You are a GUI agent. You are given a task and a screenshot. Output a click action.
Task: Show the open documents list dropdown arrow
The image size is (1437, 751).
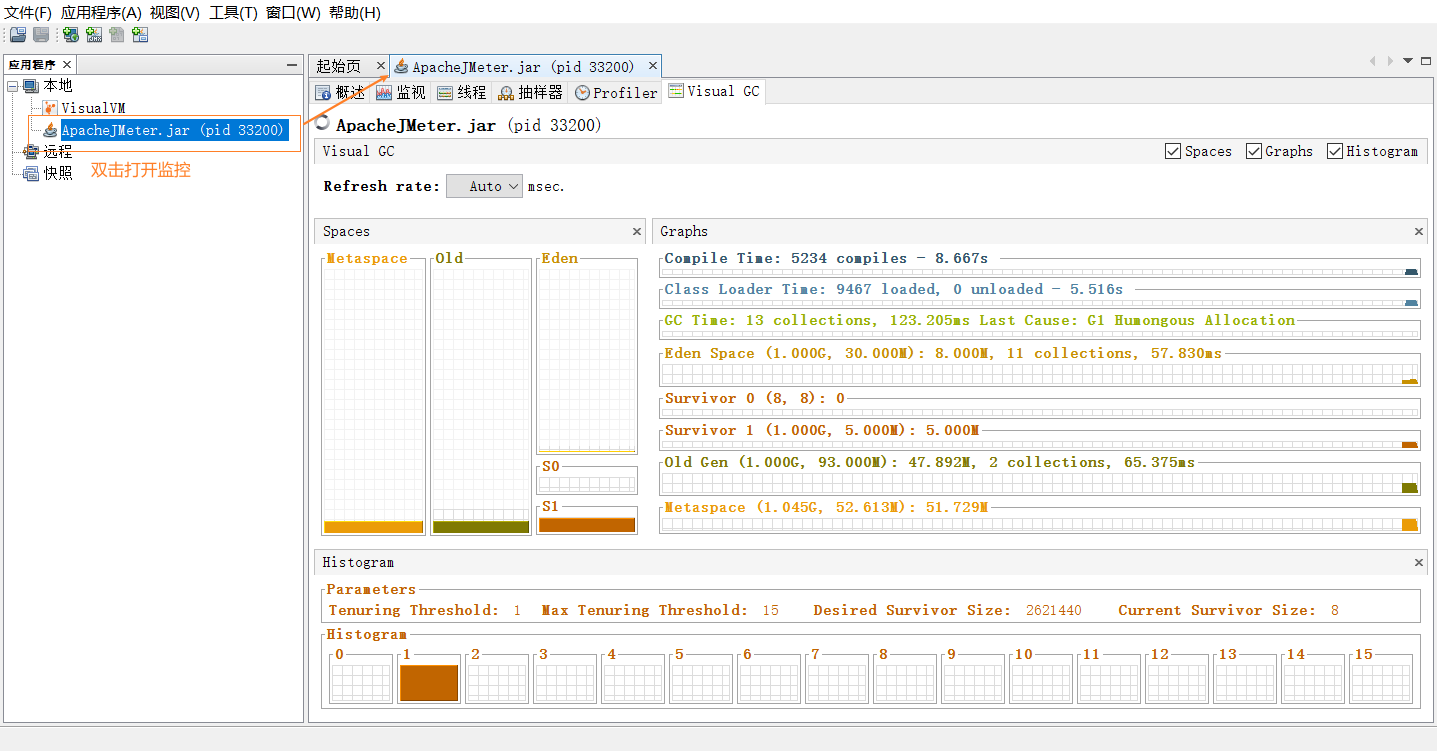1408,61
